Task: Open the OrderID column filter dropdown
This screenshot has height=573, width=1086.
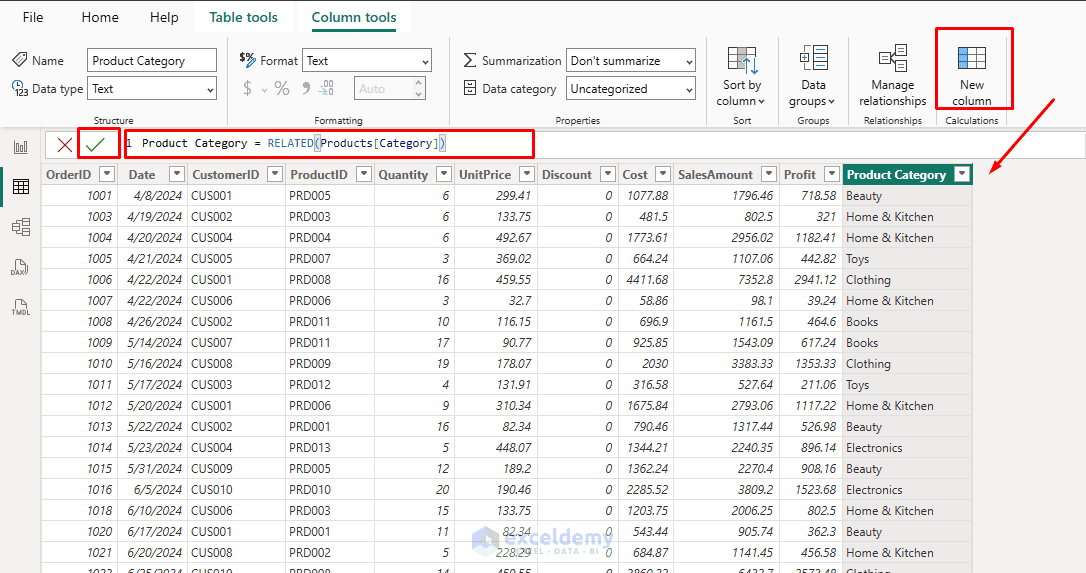Action: pyautogui.click(x=107, y=174)
